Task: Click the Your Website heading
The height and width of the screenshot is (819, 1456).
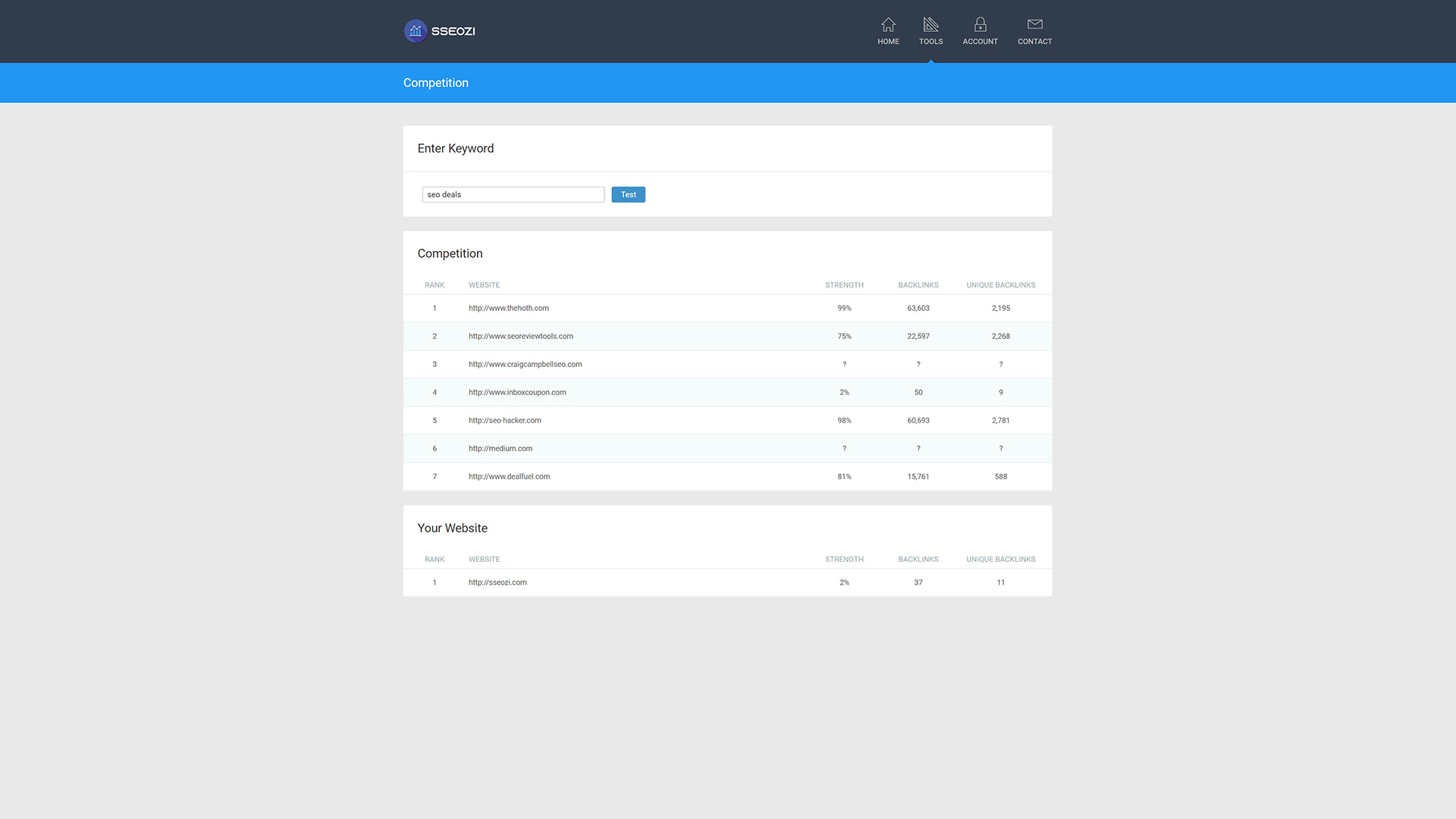Action: [453, 529]
